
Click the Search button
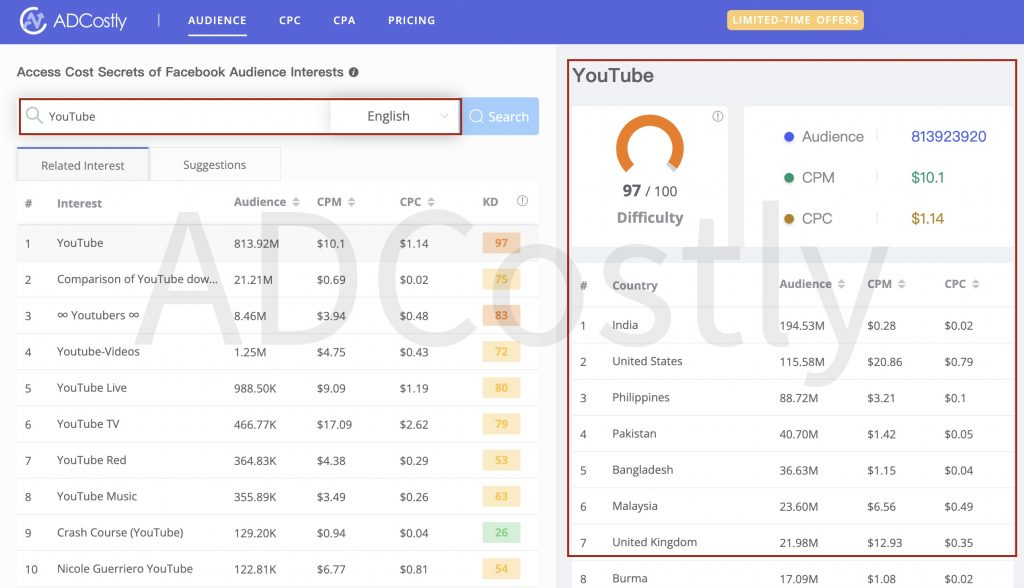click(500, 116)
